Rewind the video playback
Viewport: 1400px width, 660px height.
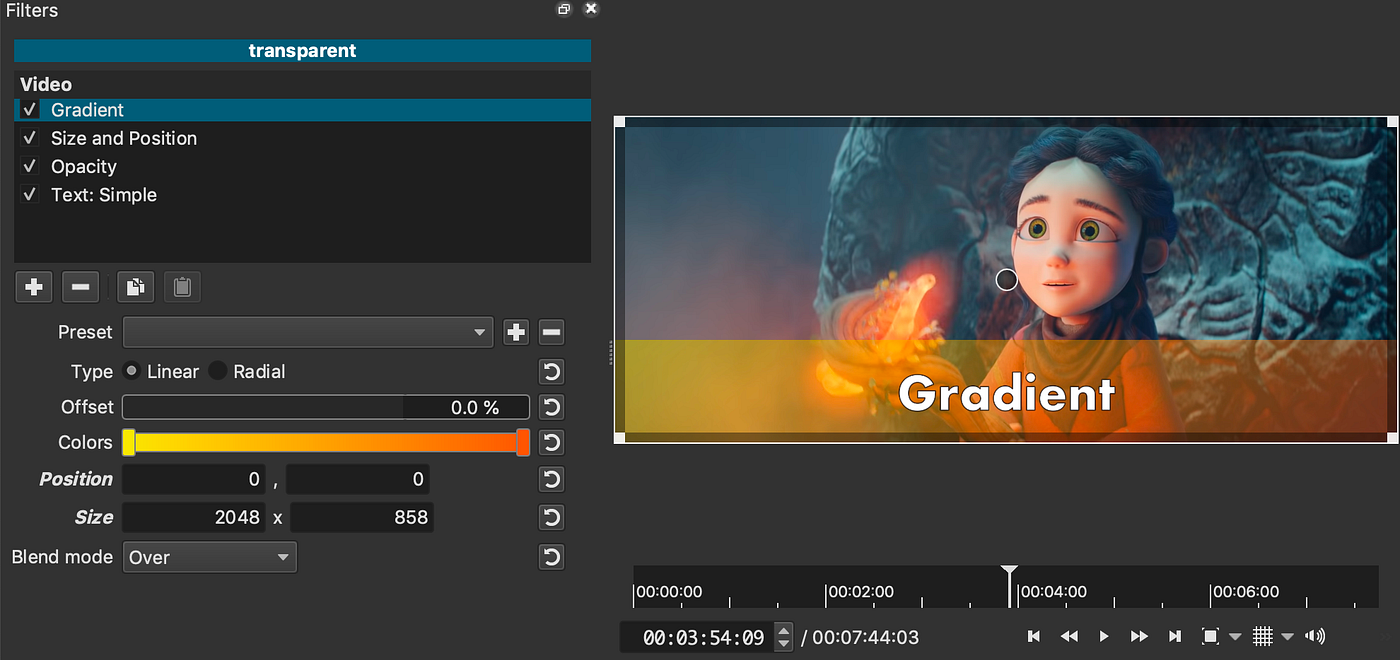pos(1069,636)
